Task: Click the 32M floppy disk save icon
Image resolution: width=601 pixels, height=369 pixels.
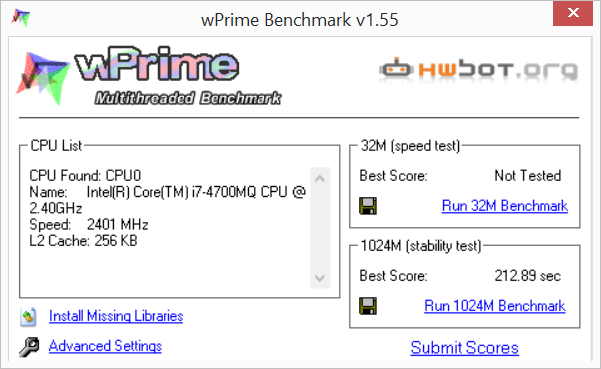Action: coord(368,206)
